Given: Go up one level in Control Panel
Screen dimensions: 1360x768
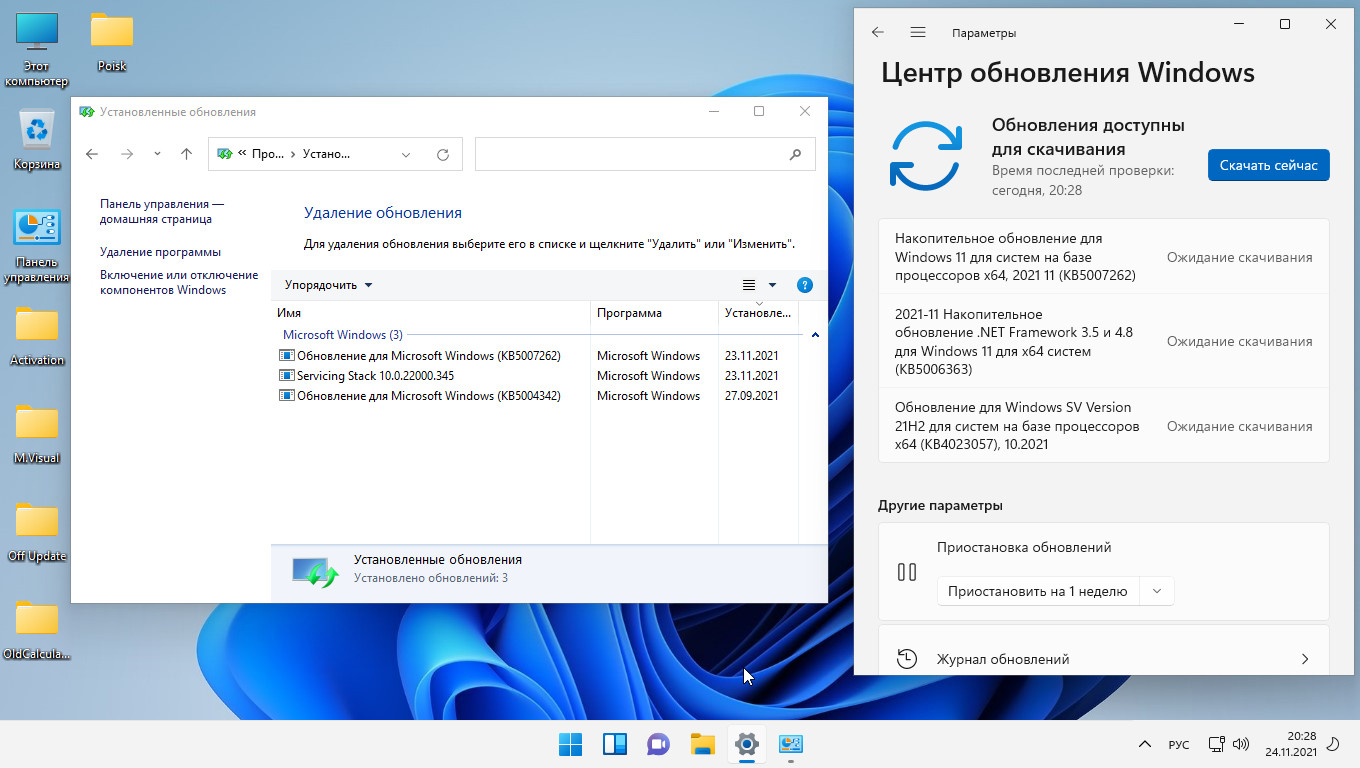Looking at the screenshot, I should pyautogui.click(x=186, y=154).
